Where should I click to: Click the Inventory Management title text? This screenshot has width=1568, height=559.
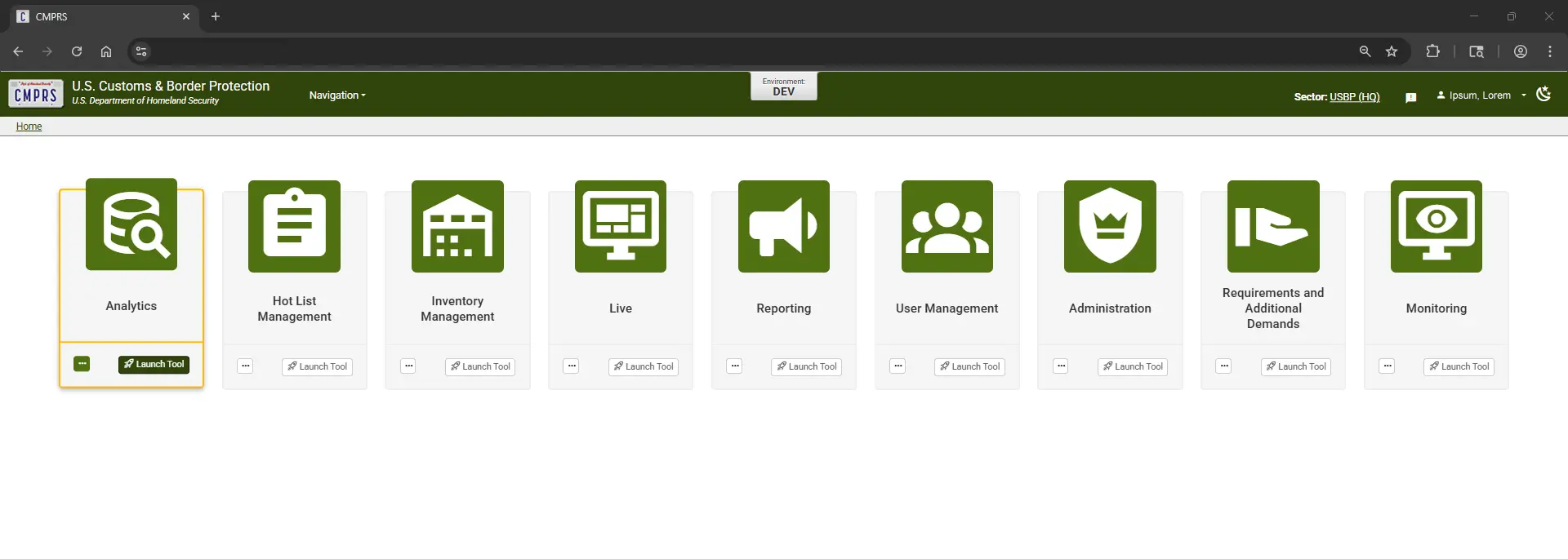[x=457, y=308]
